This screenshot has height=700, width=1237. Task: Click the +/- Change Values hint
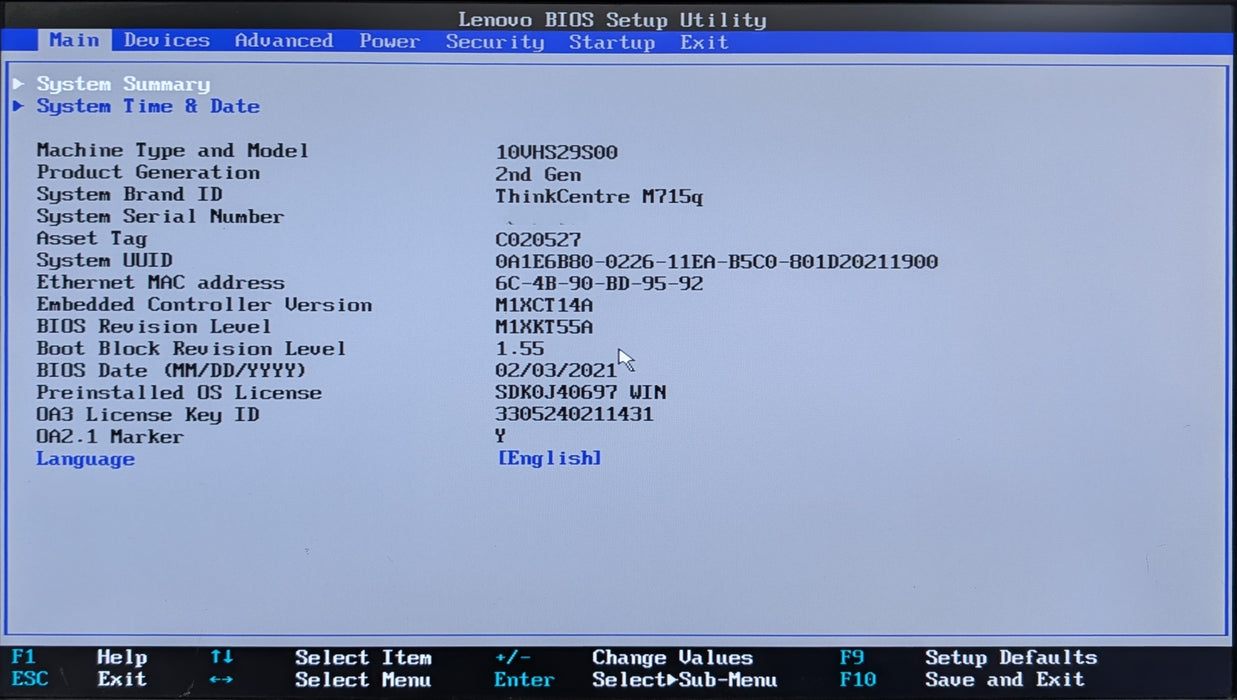tap(623, 657)
